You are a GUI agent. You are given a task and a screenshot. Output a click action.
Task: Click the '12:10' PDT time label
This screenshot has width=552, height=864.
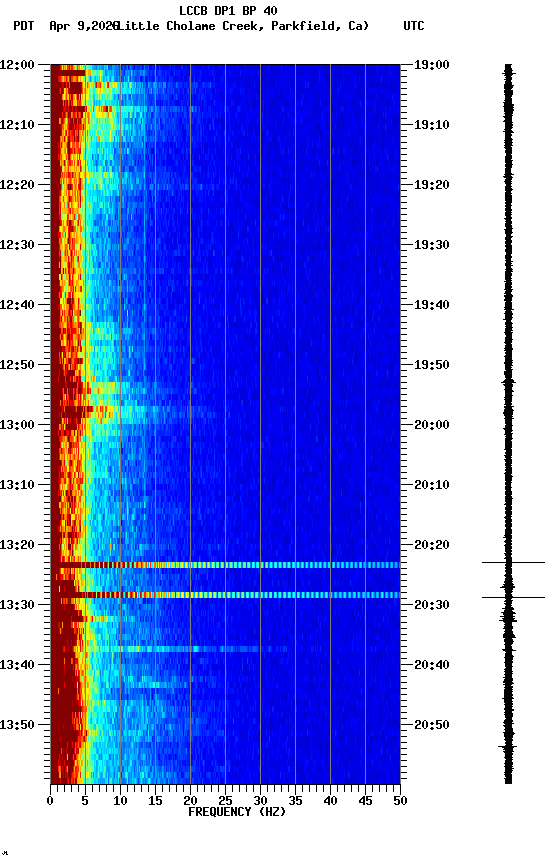click(17, 125)
